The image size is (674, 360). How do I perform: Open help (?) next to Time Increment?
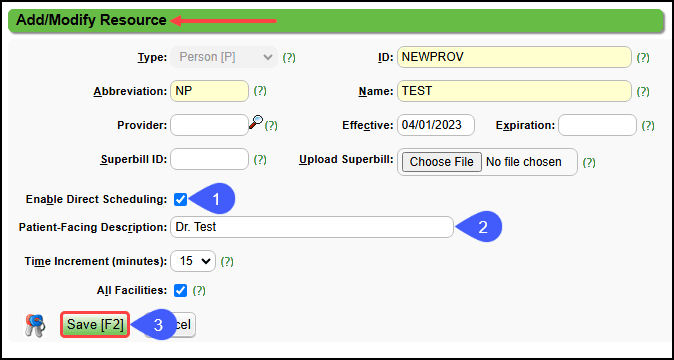pos(227,262)
